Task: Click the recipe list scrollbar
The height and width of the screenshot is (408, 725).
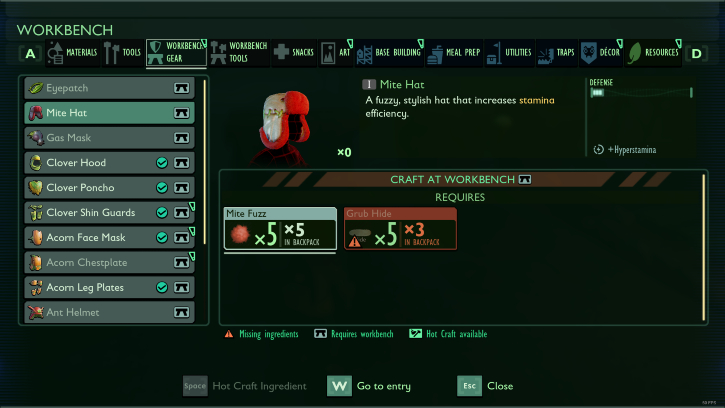Action: point(205,162)
